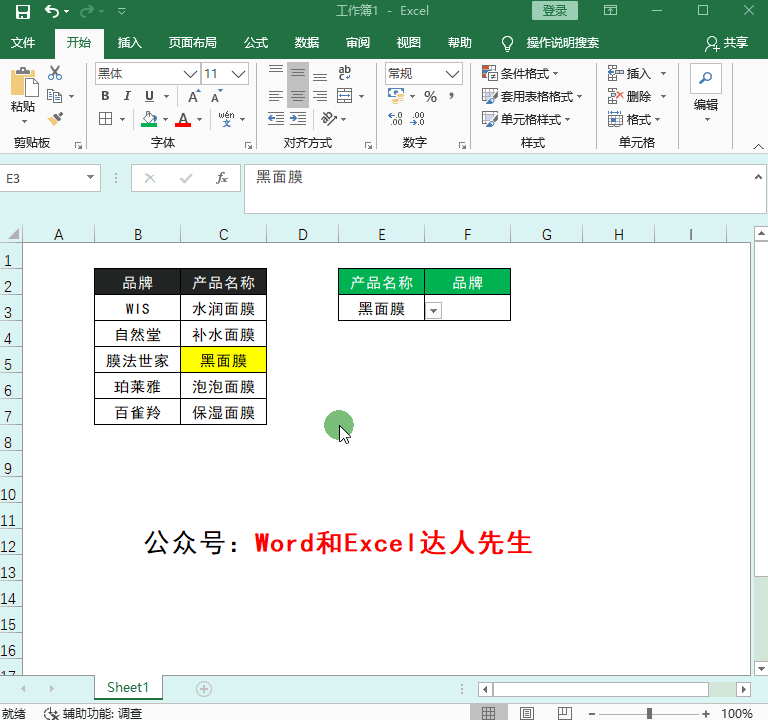
Task: Switch to the 公式 tab
Action: [256, 43]
